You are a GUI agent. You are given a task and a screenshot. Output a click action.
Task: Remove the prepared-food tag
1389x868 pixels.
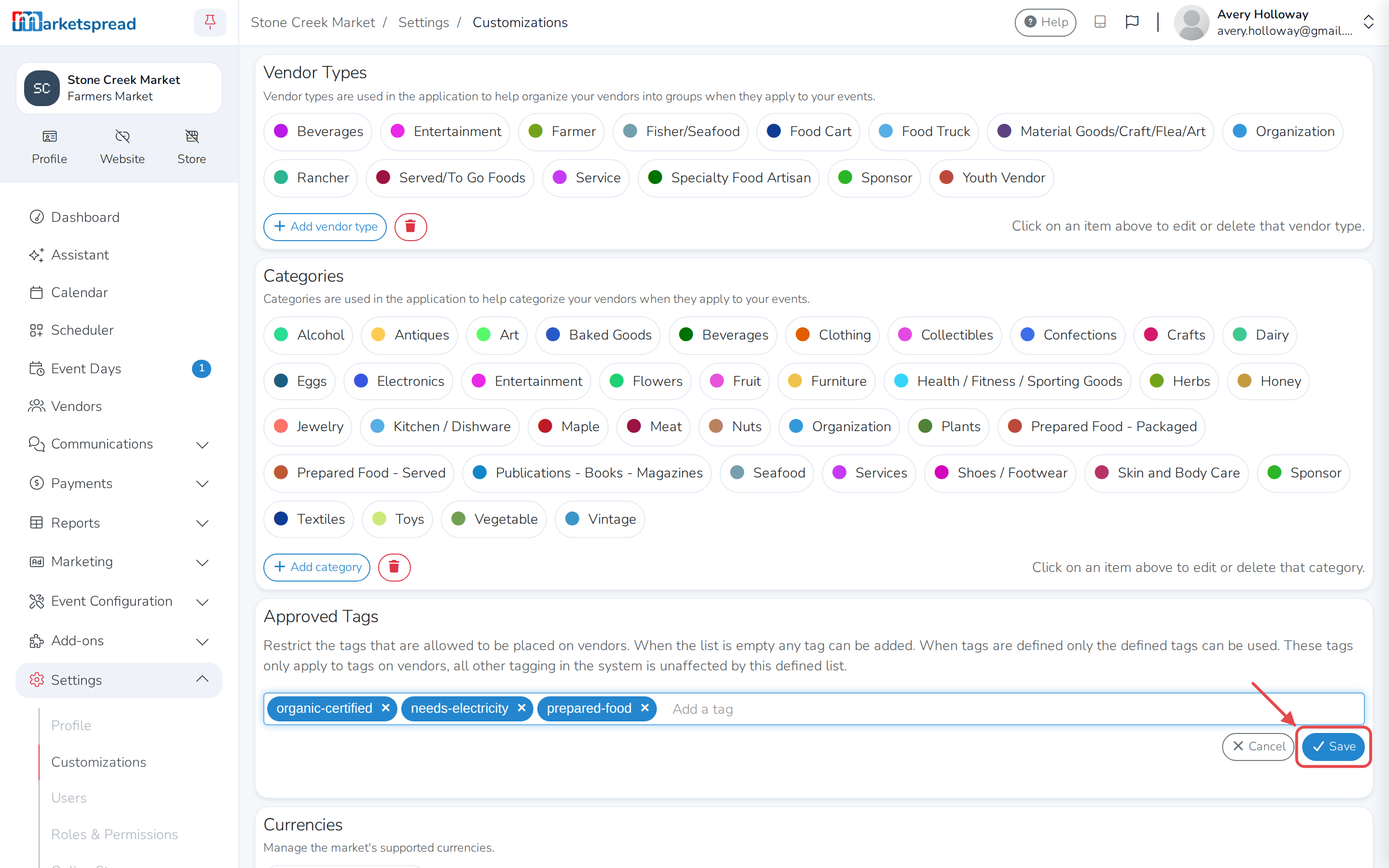point(644,708)
